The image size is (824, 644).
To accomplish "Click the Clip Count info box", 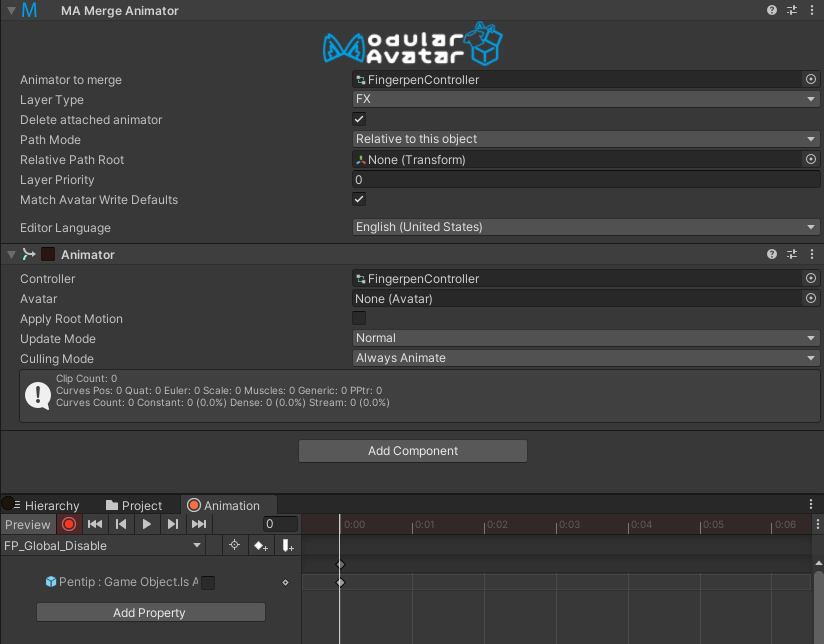I will (x=420, y=396).
